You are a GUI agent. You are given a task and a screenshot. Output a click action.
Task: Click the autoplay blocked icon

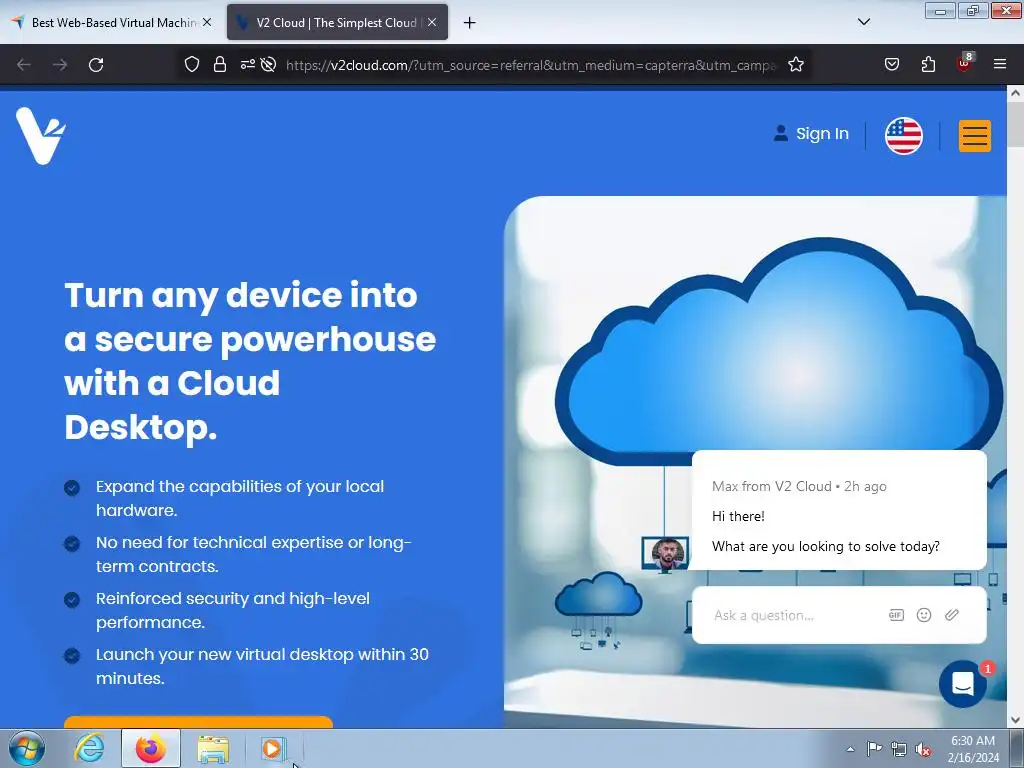click(x=268, y=65)
